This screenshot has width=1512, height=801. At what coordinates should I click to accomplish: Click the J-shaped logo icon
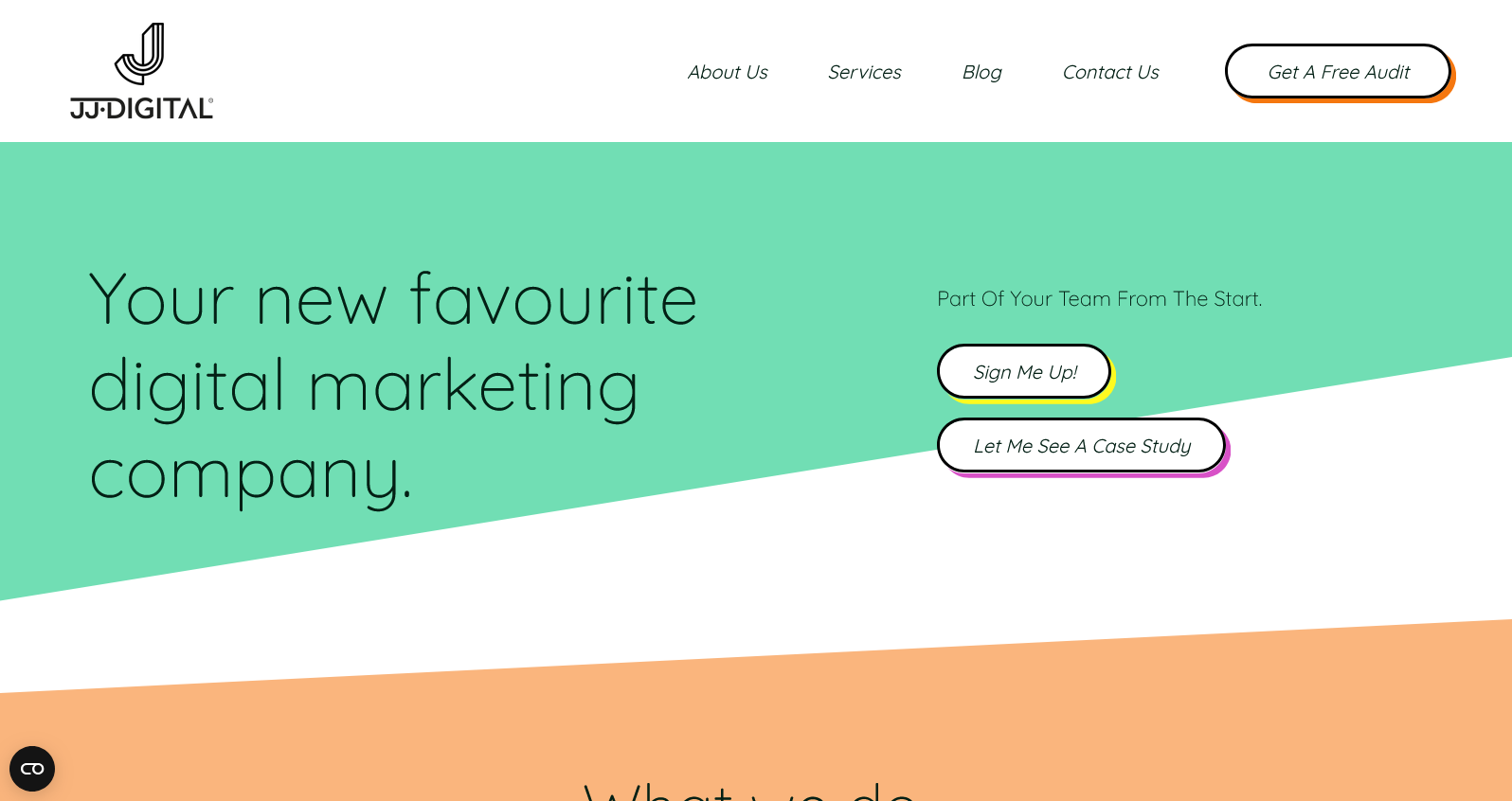[141, 54]
